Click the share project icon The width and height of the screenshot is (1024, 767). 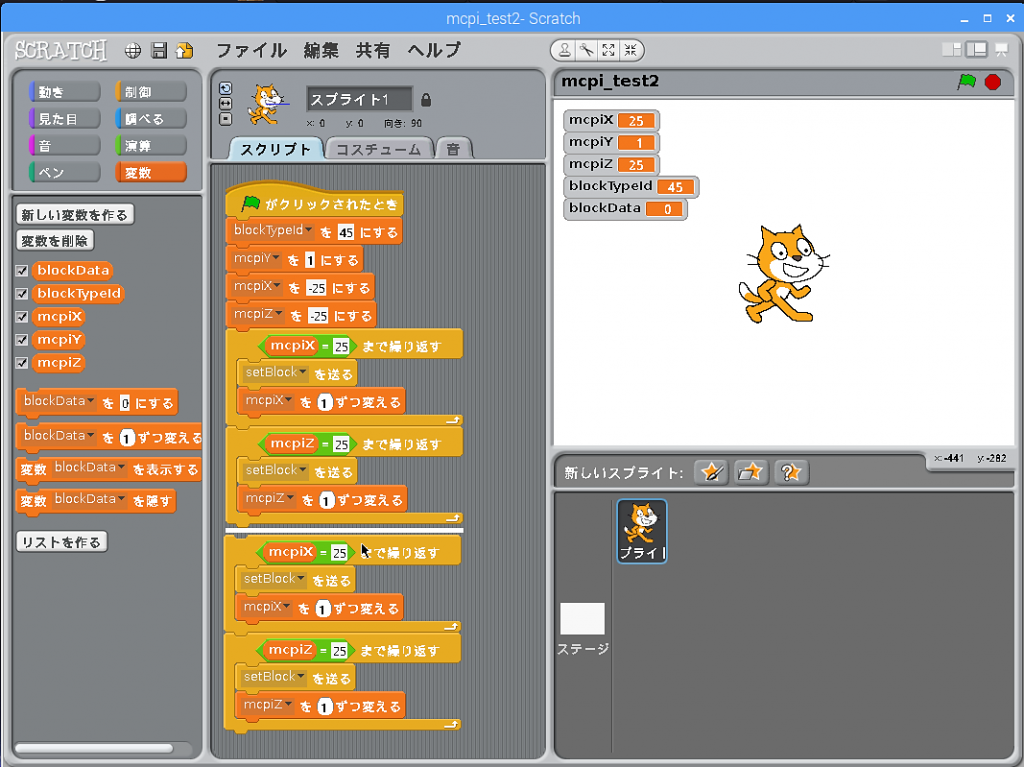[185, 51]
